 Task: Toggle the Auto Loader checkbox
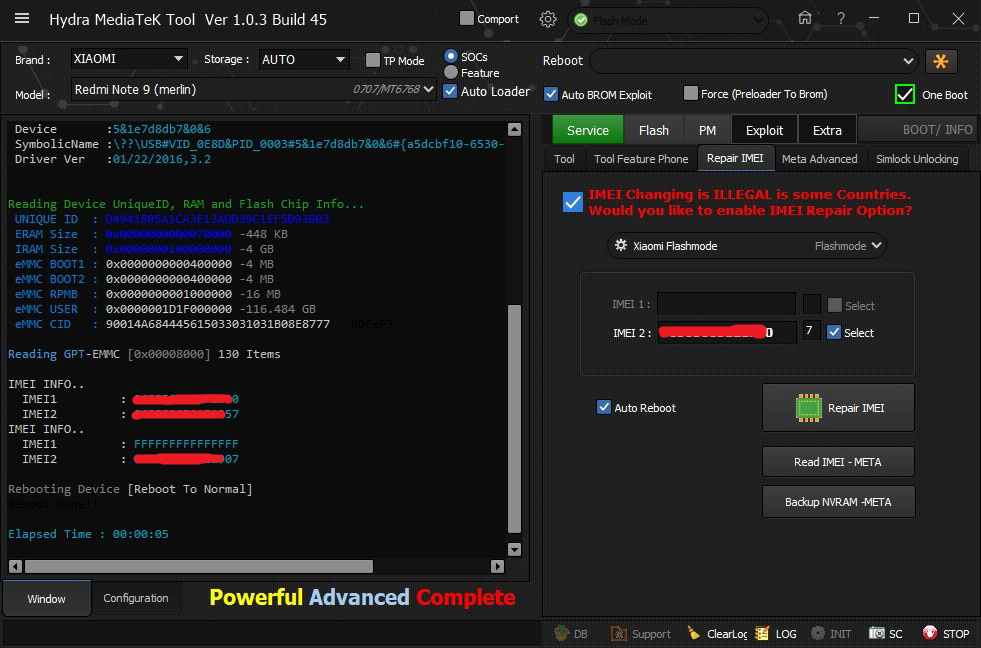tap(451, 91)
